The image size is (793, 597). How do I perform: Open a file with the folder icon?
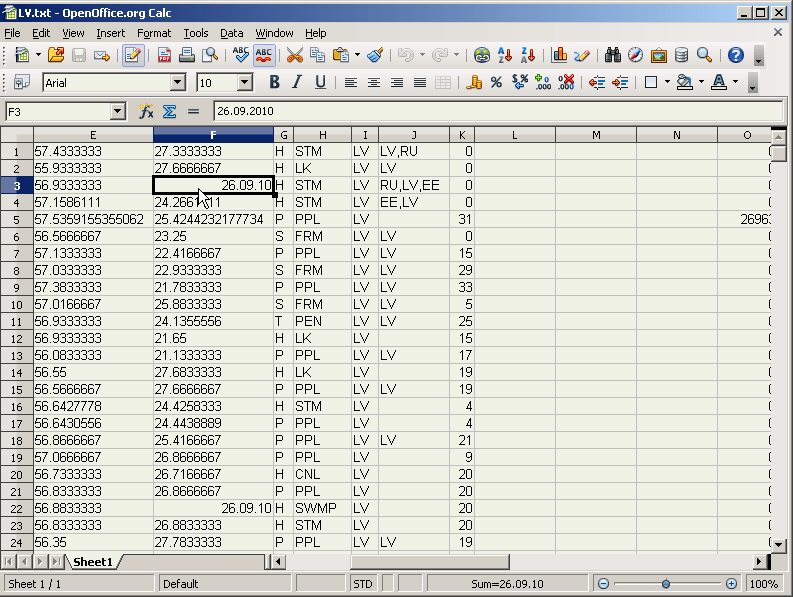[56, 55]
